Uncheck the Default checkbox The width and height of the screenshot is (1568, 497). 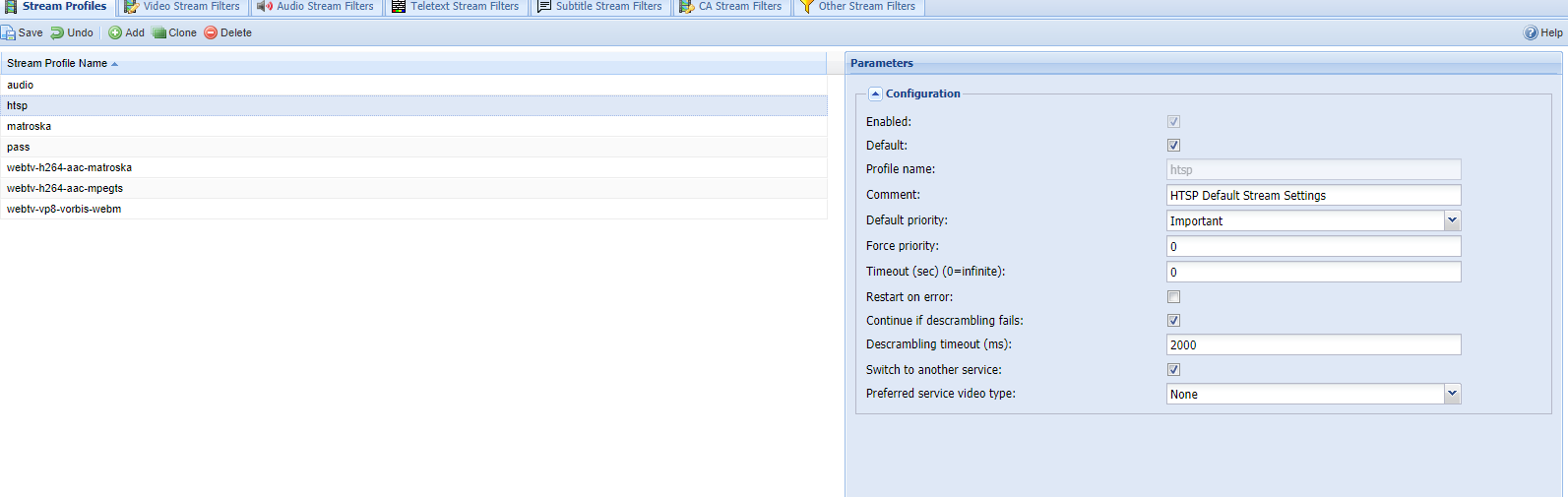coord(1173,146)
